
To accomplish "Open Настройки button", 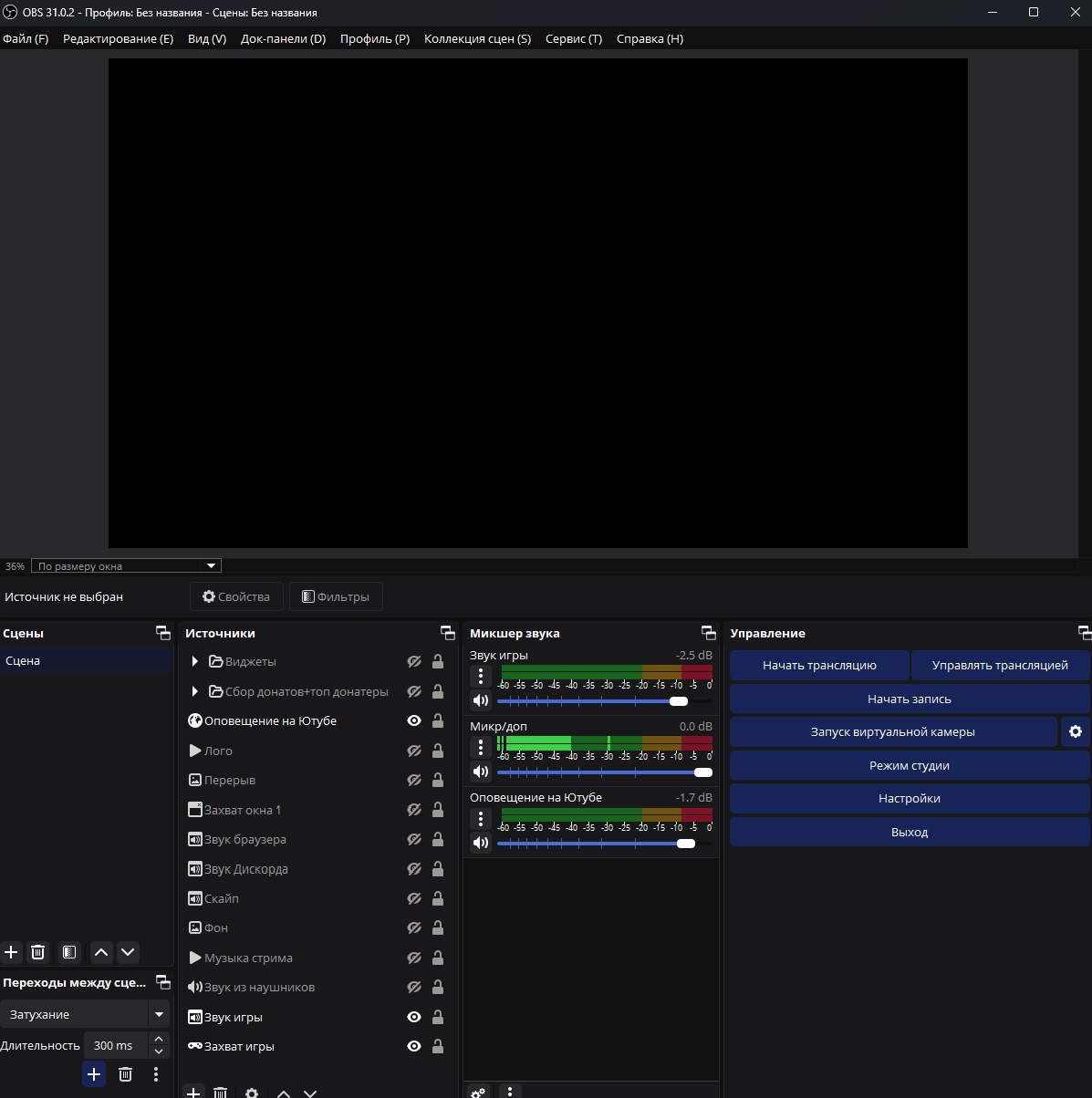I will coord(910,798).
